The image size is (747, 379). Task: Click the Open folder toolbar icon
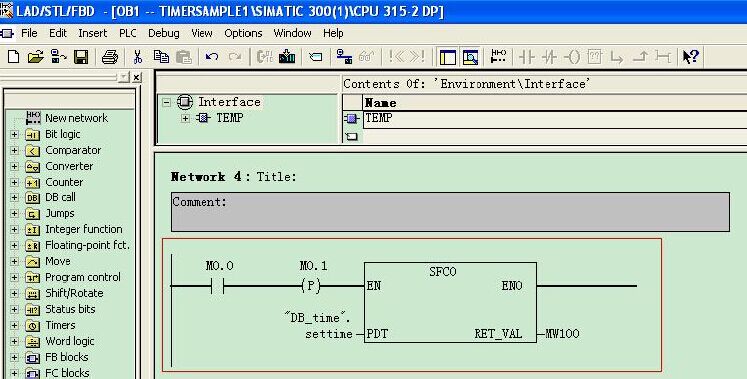click(35, 57)
